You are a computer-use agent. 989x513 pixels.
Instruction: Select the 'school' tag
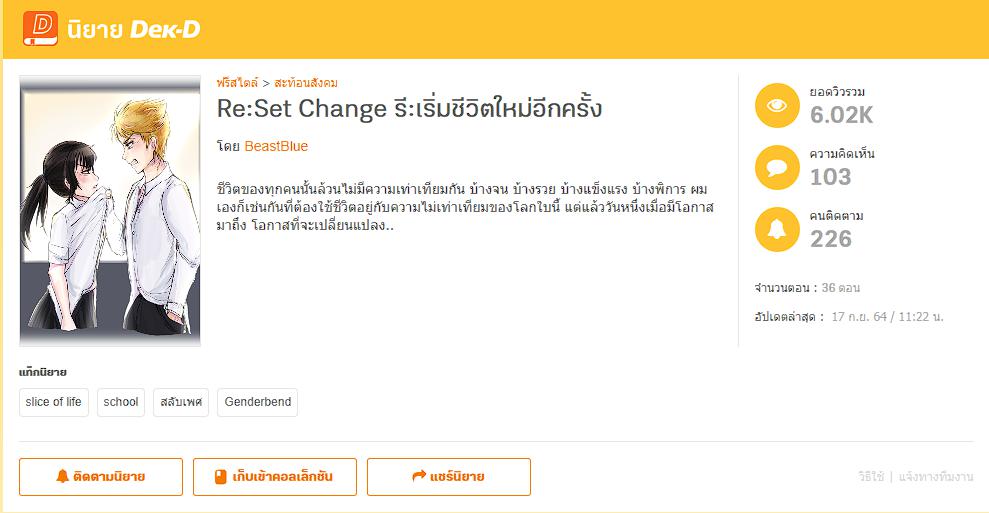pos(121,402)
